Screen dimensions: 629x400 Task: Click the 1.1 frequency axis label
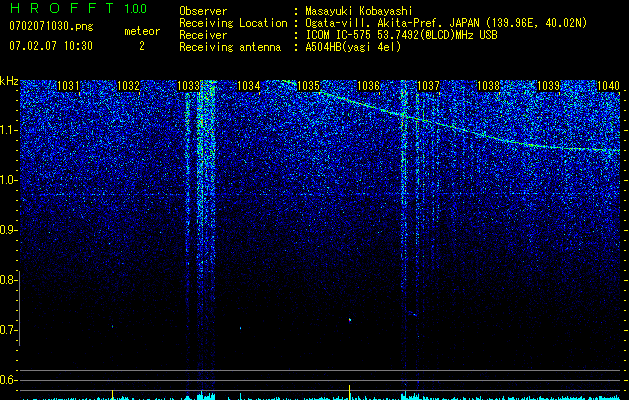pos(8,130)
